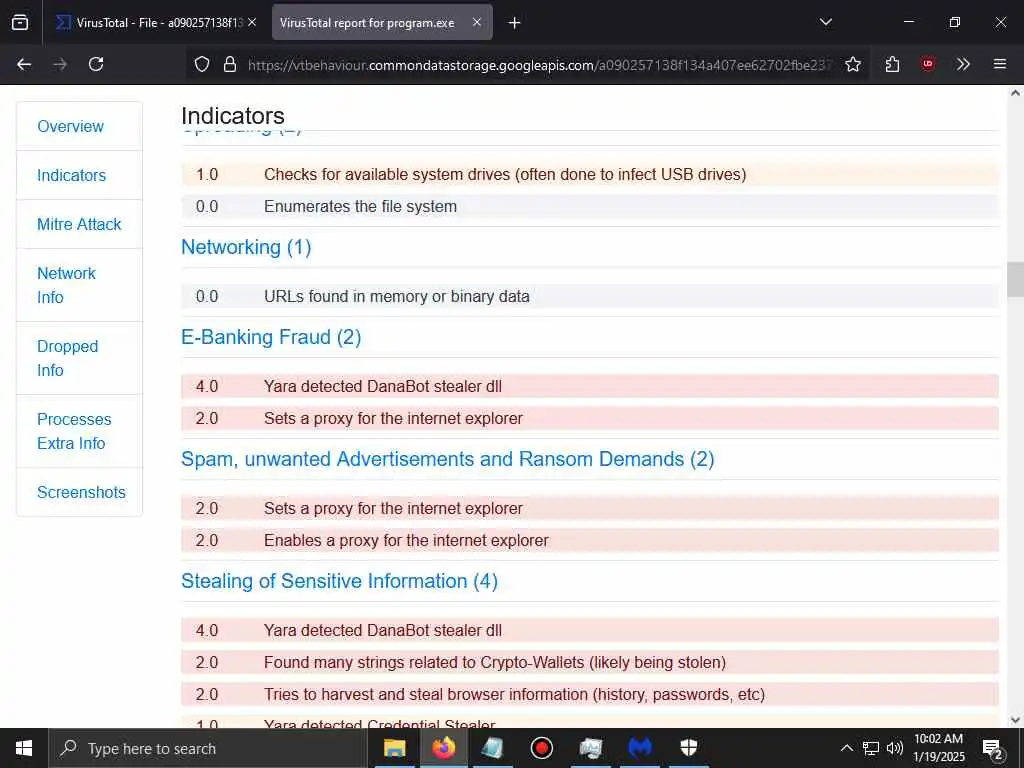
Task: Select 'Sets a proxy' row under E-Banking Fraud
Action: tap(590, 418)
